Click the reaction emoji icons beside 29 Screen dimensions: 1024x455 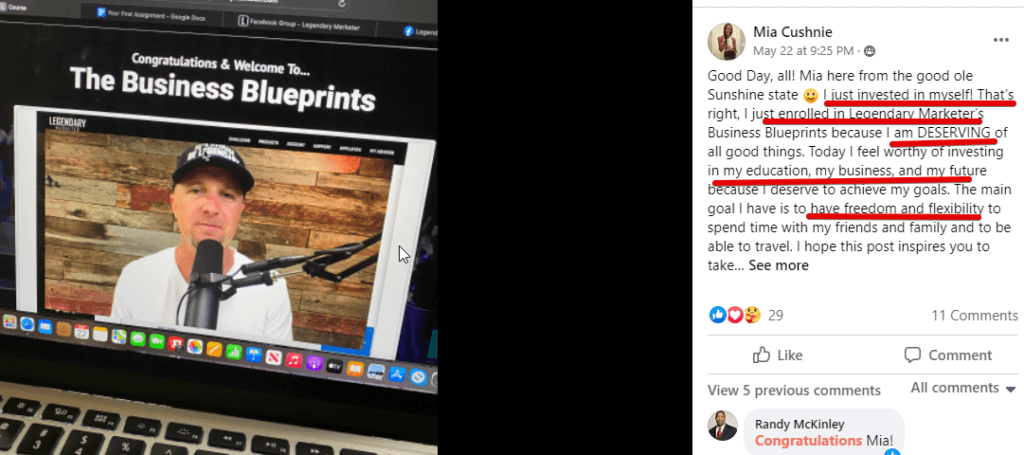point(735,315)
